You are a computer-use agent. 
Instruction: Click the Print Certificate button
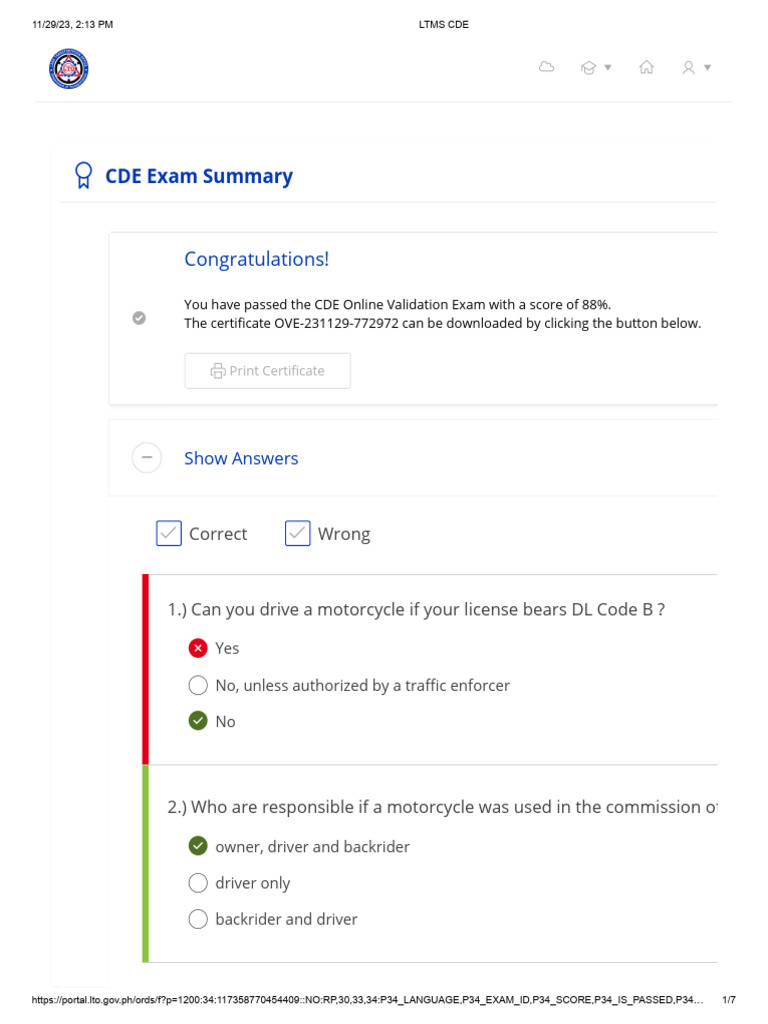(267, 371)
